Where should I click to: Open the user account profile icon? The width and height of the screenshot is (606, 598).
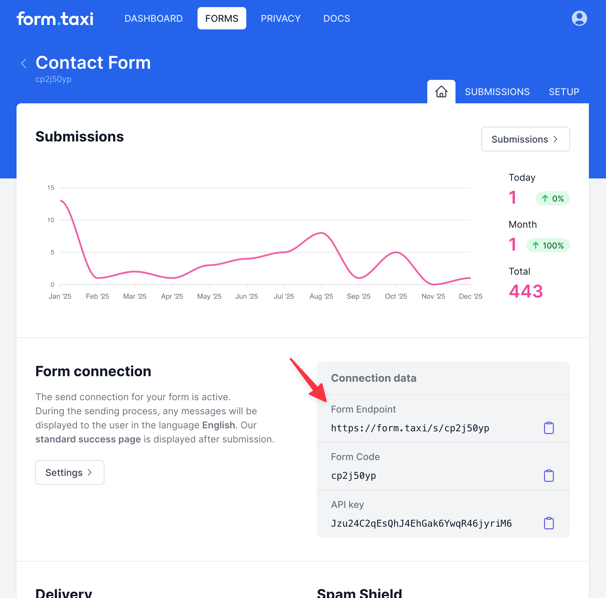coord(579,19)
